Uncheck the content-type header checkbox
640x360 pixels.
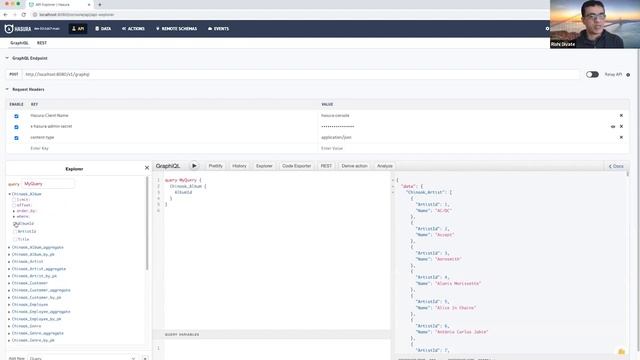click(x=16, y=138)
